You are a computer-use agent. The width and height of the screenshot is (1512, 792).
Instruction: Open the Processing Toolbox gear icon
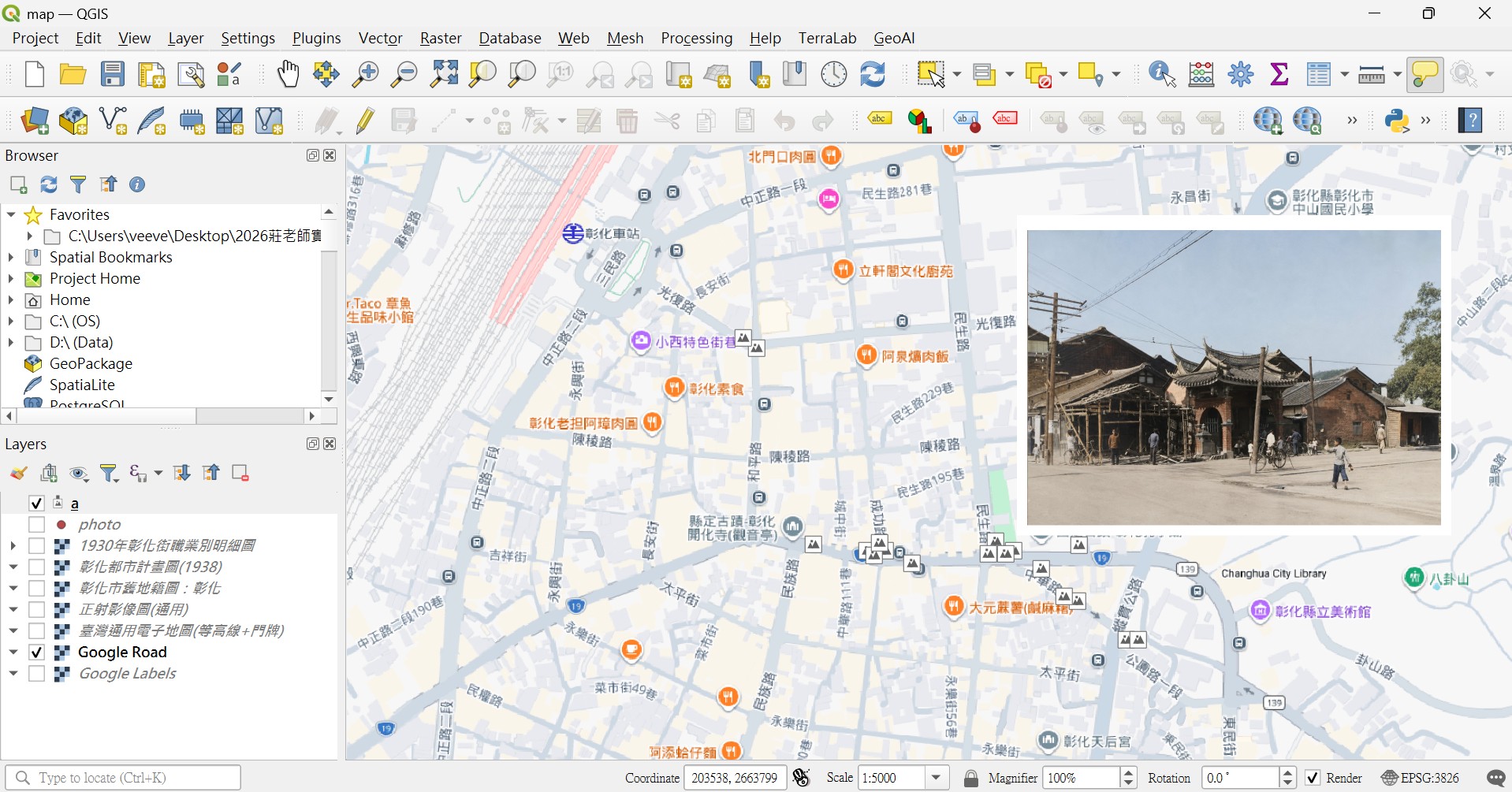(x=1241, y=74)
